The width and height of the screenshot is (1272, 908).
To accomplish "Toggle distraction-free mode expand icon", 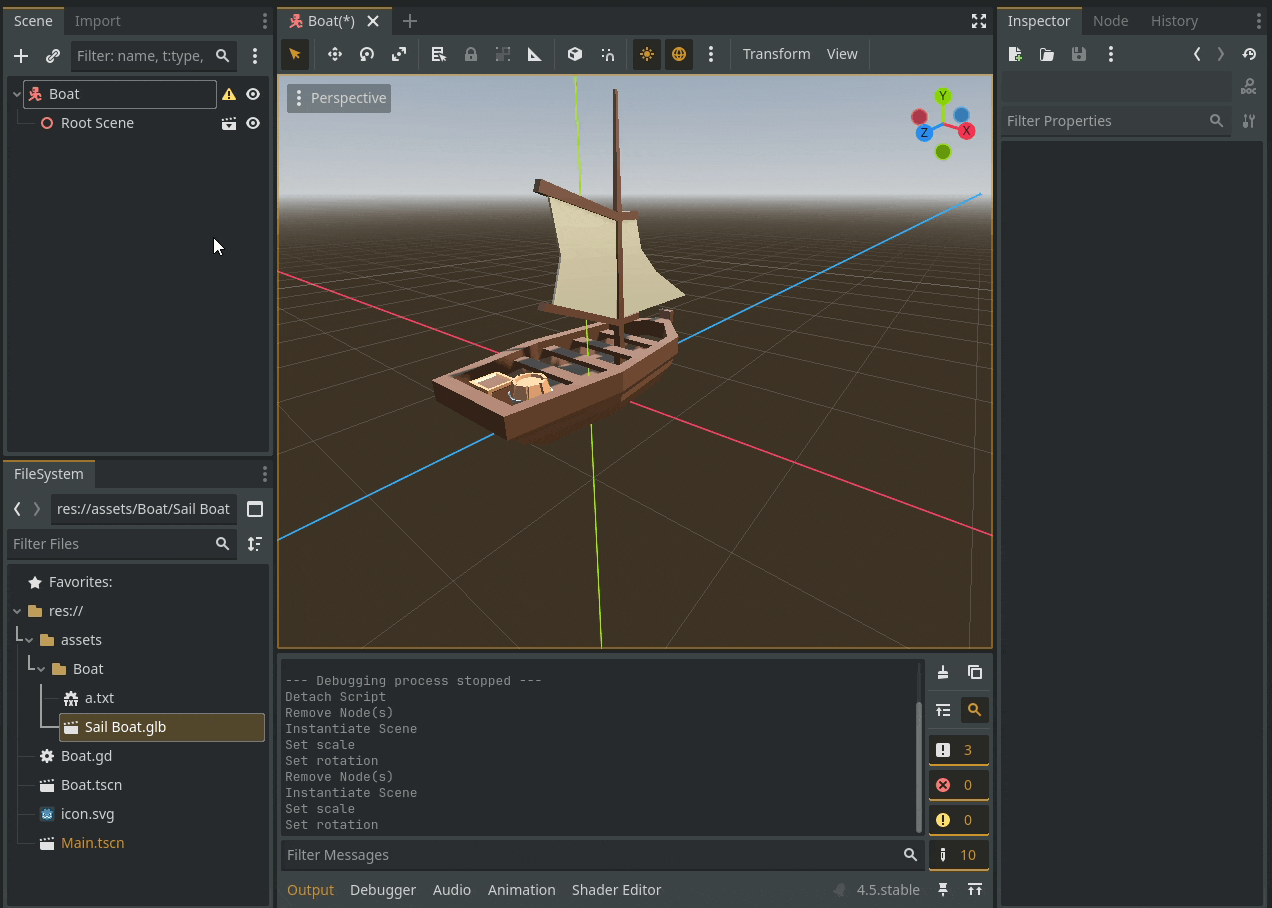I will [979, 21].
